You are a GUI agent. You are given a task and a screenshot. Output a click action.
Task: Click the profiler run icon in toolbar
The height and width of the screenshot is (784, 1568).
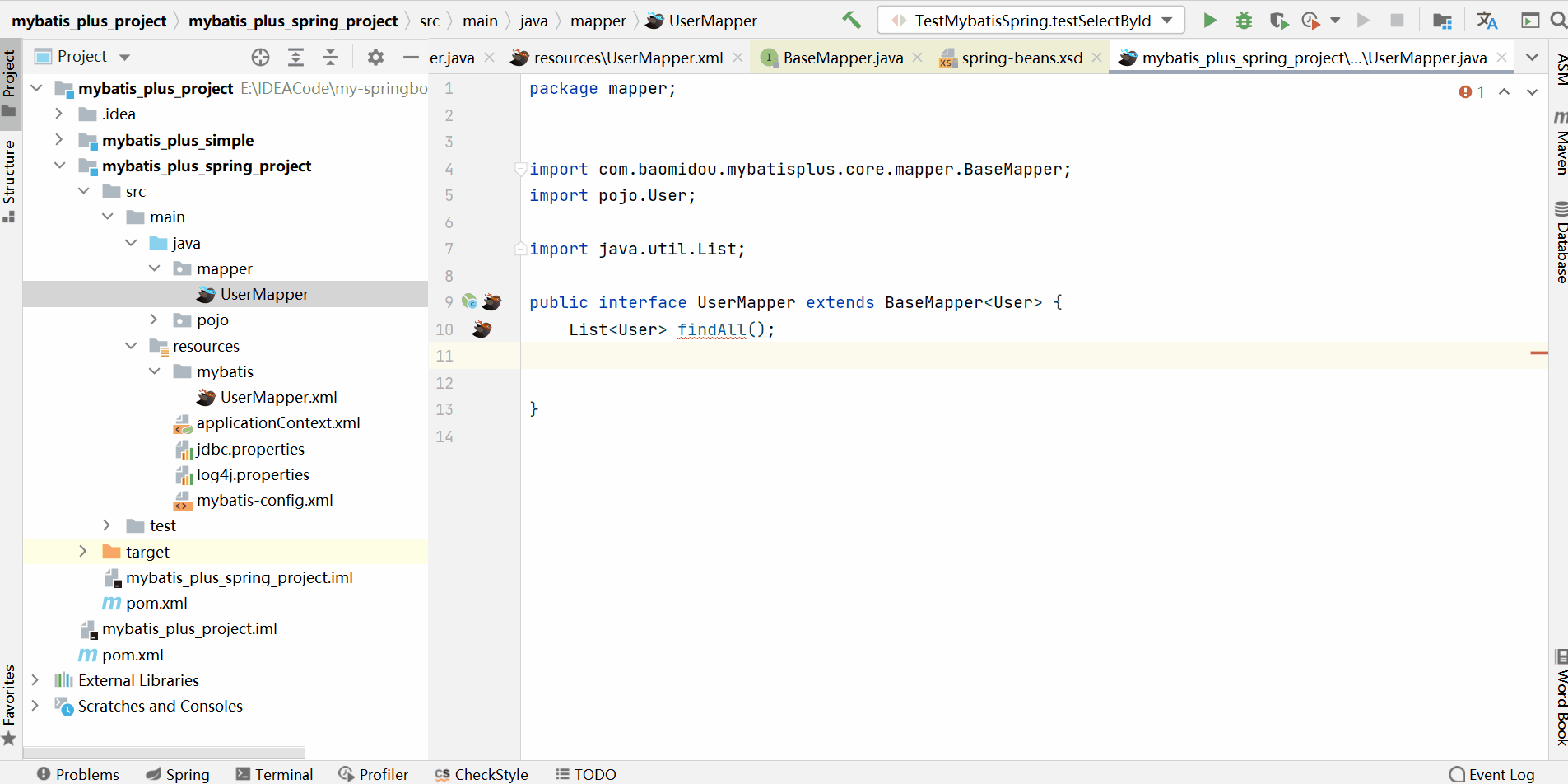(x=1310, y=21)
